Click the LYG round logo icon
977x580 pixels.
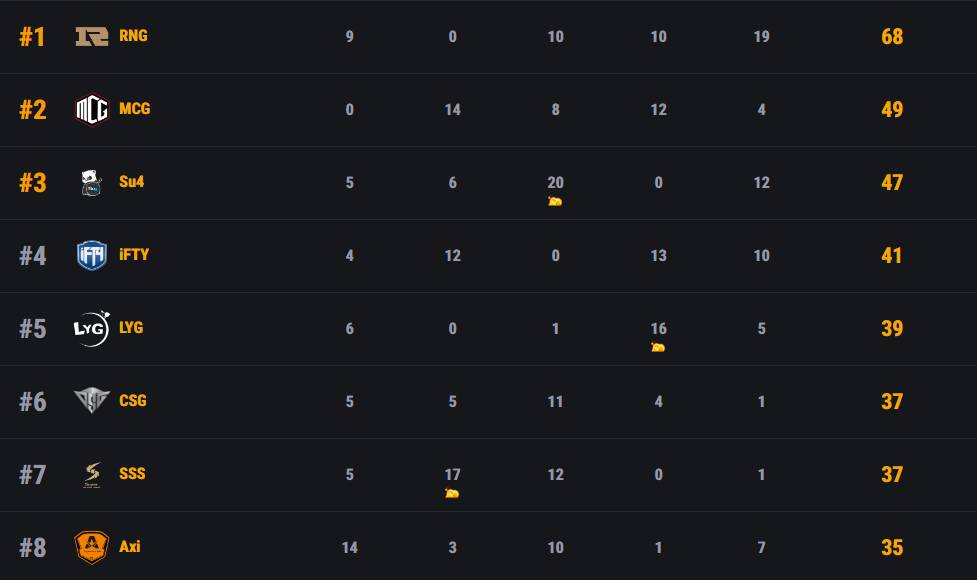pyautogui.click(x=92, y=329)
